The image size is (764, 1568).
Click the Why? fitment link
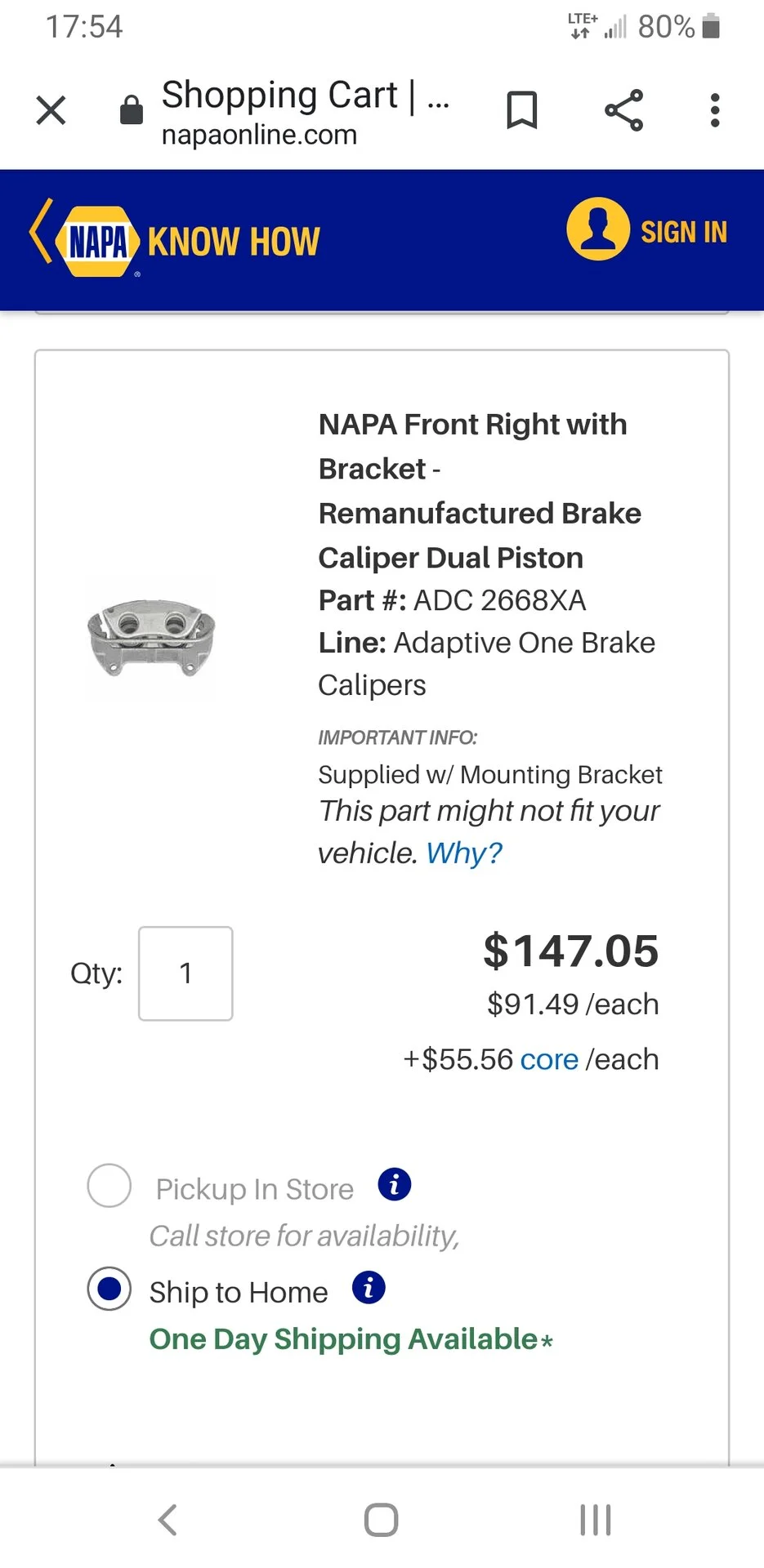pos(463,853)
